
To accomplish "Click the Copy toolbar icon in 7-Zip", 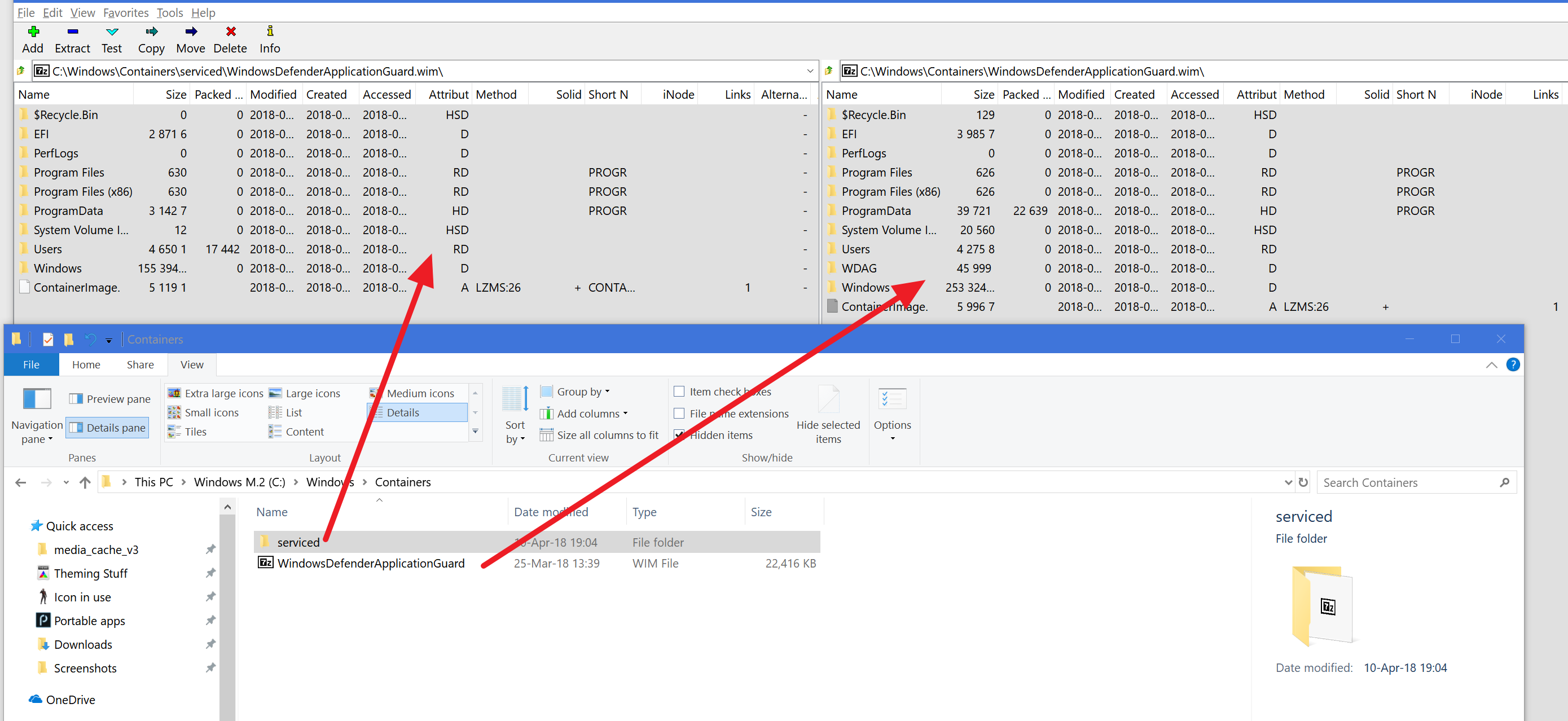I will point(151,39).
